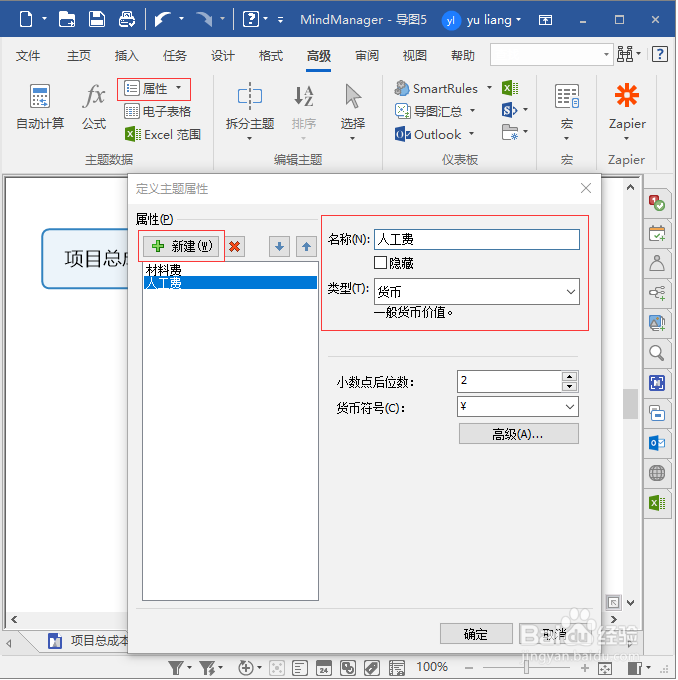Click the zoom slider handle in status bar

526,668
